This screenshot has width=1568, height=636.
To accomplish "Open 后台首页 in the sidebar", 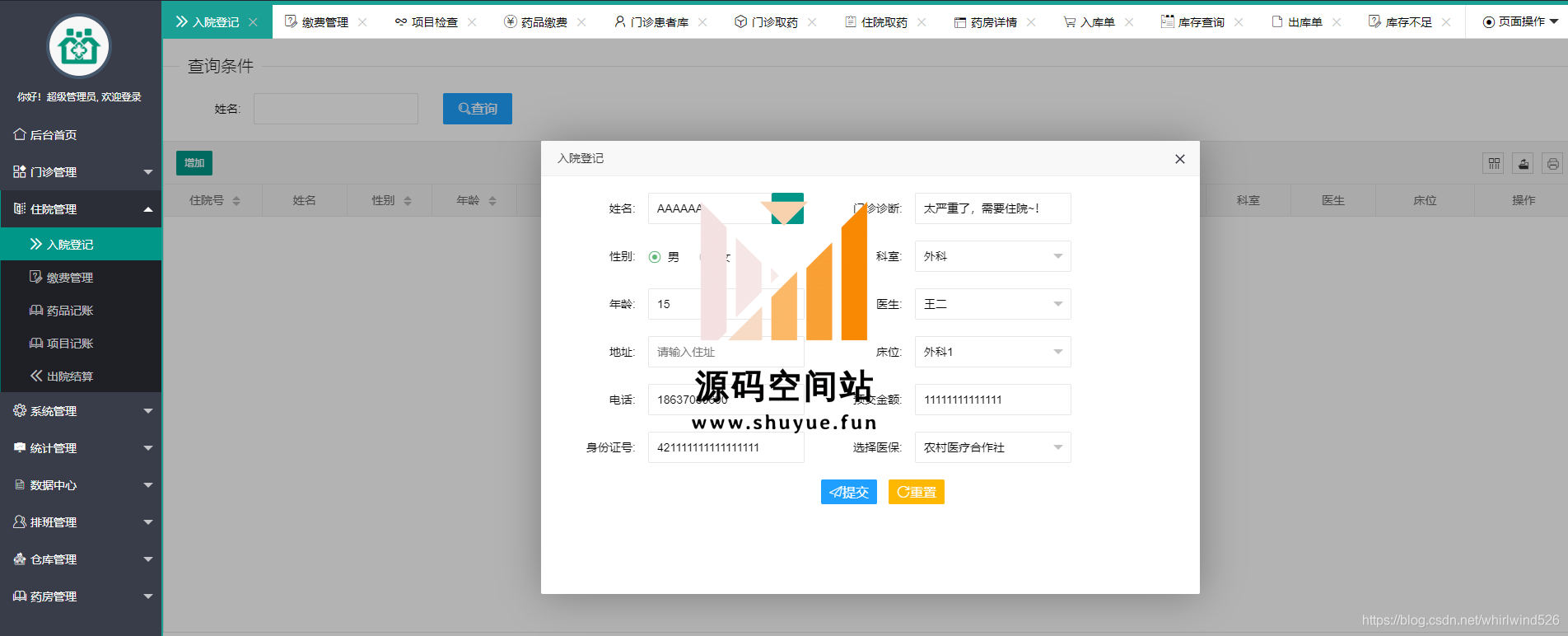I will pyautogui.click(x=81, y=134).
